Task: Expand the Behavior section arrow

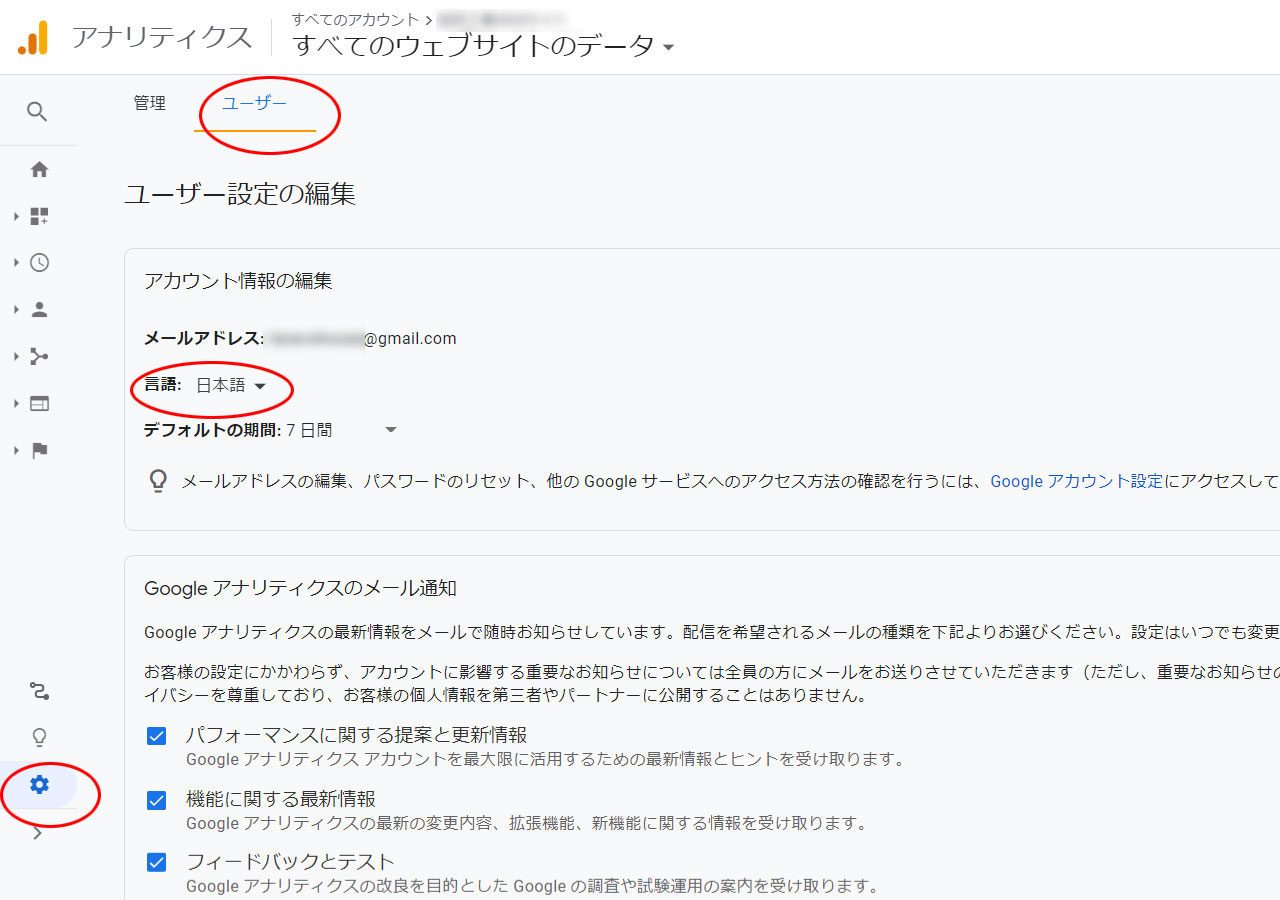Action: tap(17, 404)
